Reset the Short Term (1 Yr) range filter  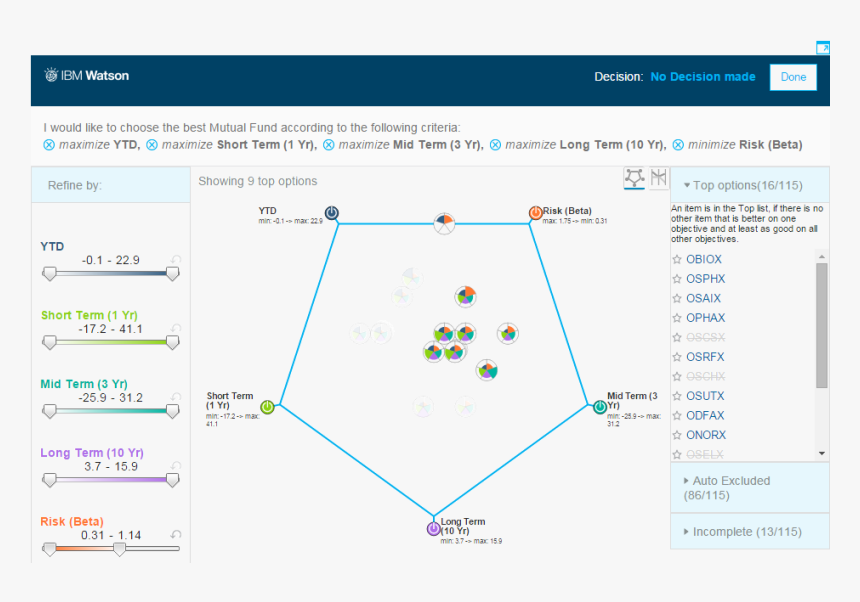click(x=176, y=328)
